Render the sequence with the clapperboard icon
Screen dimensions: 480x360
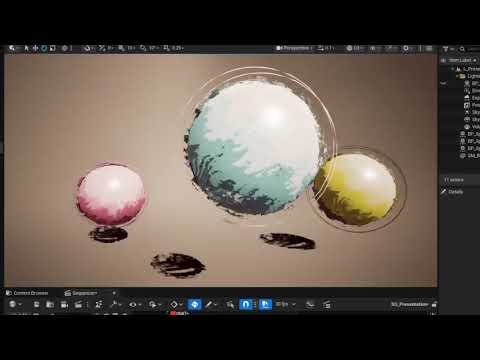78,304
